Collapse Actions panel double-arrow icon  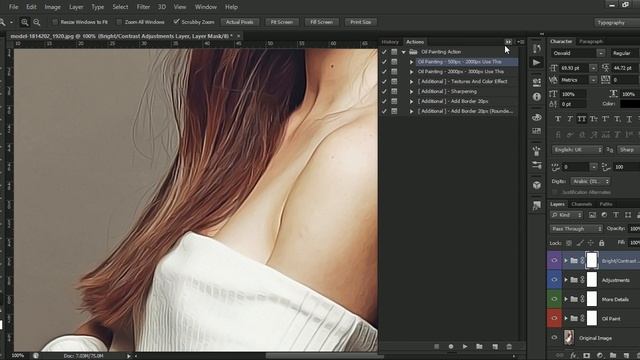(508, 42)
